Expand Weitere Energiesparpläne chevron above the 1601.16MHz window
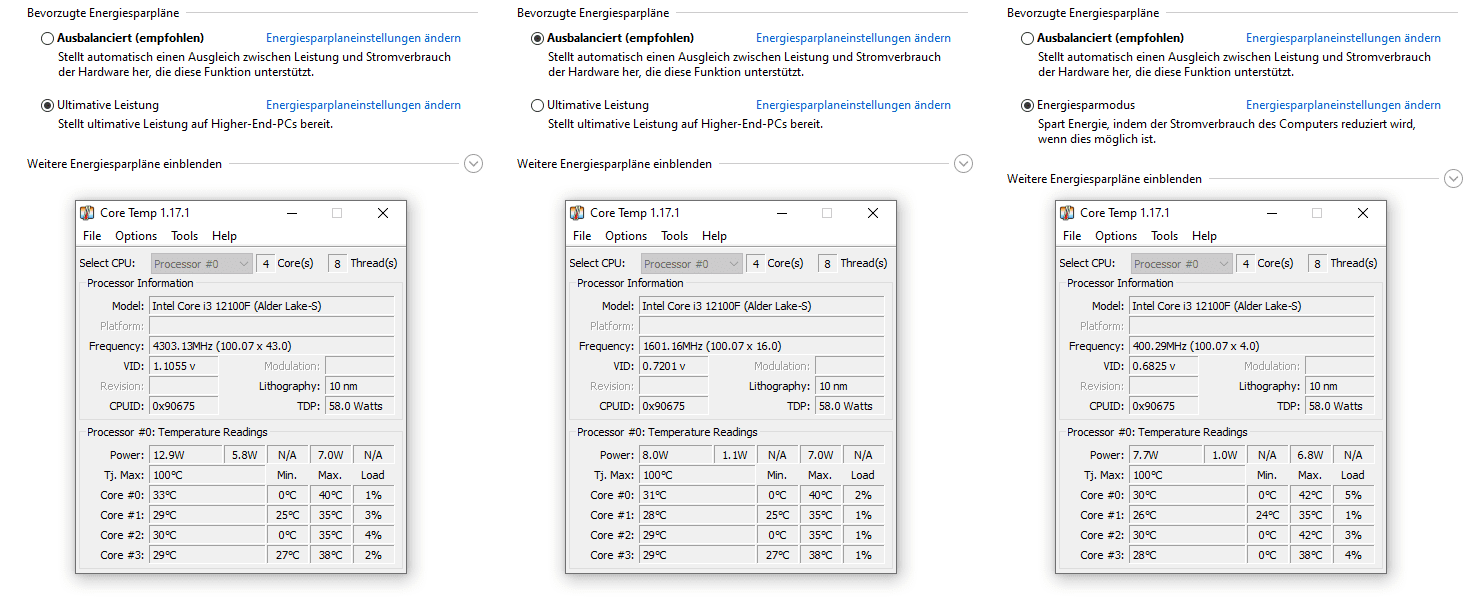Screen dimensions: 1470x600 963,163
